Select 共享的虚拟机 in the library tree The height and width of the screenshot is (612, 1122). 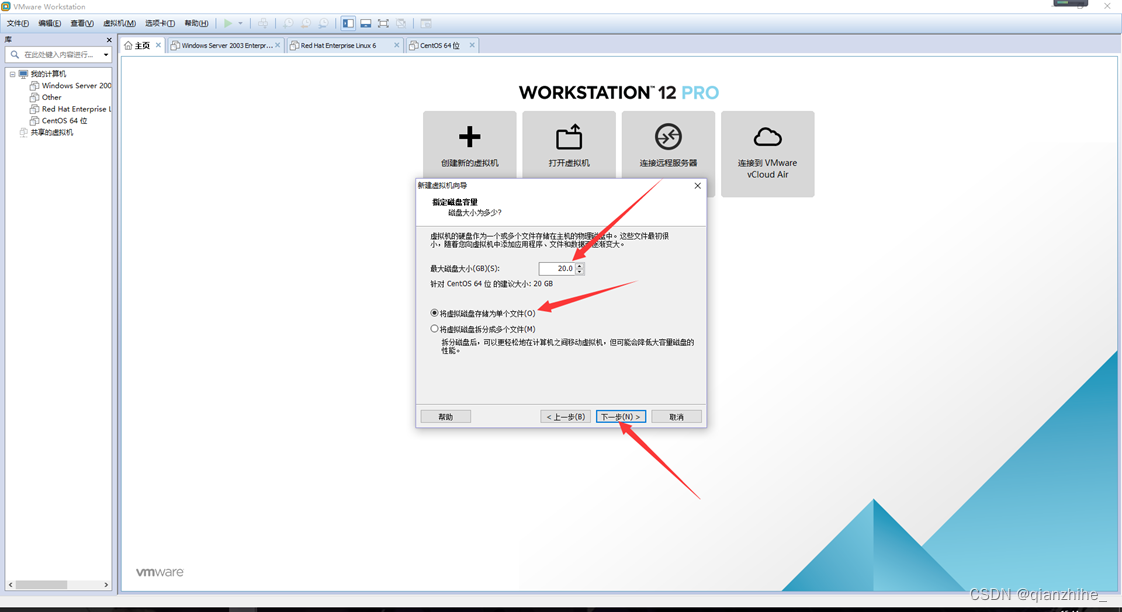pyautogui.click(x=52, y=132)
